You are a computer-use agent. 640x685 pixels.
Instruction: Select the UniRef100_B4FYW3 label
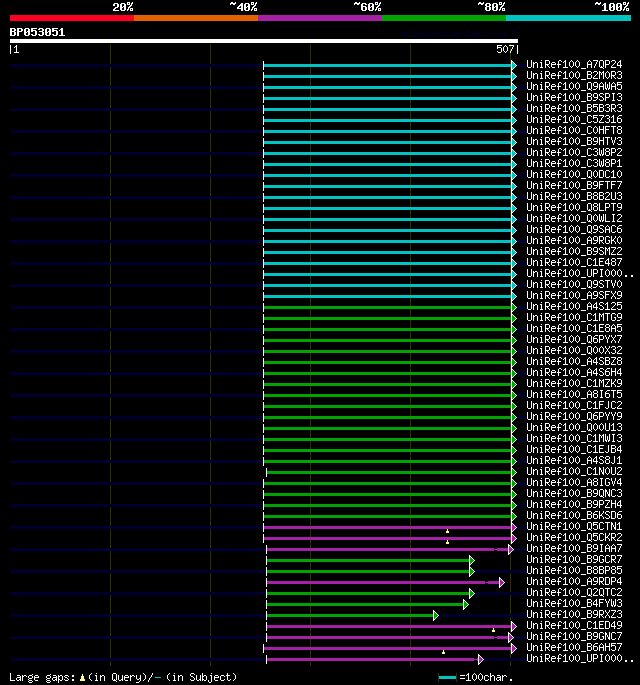click(x=574, y=603)
